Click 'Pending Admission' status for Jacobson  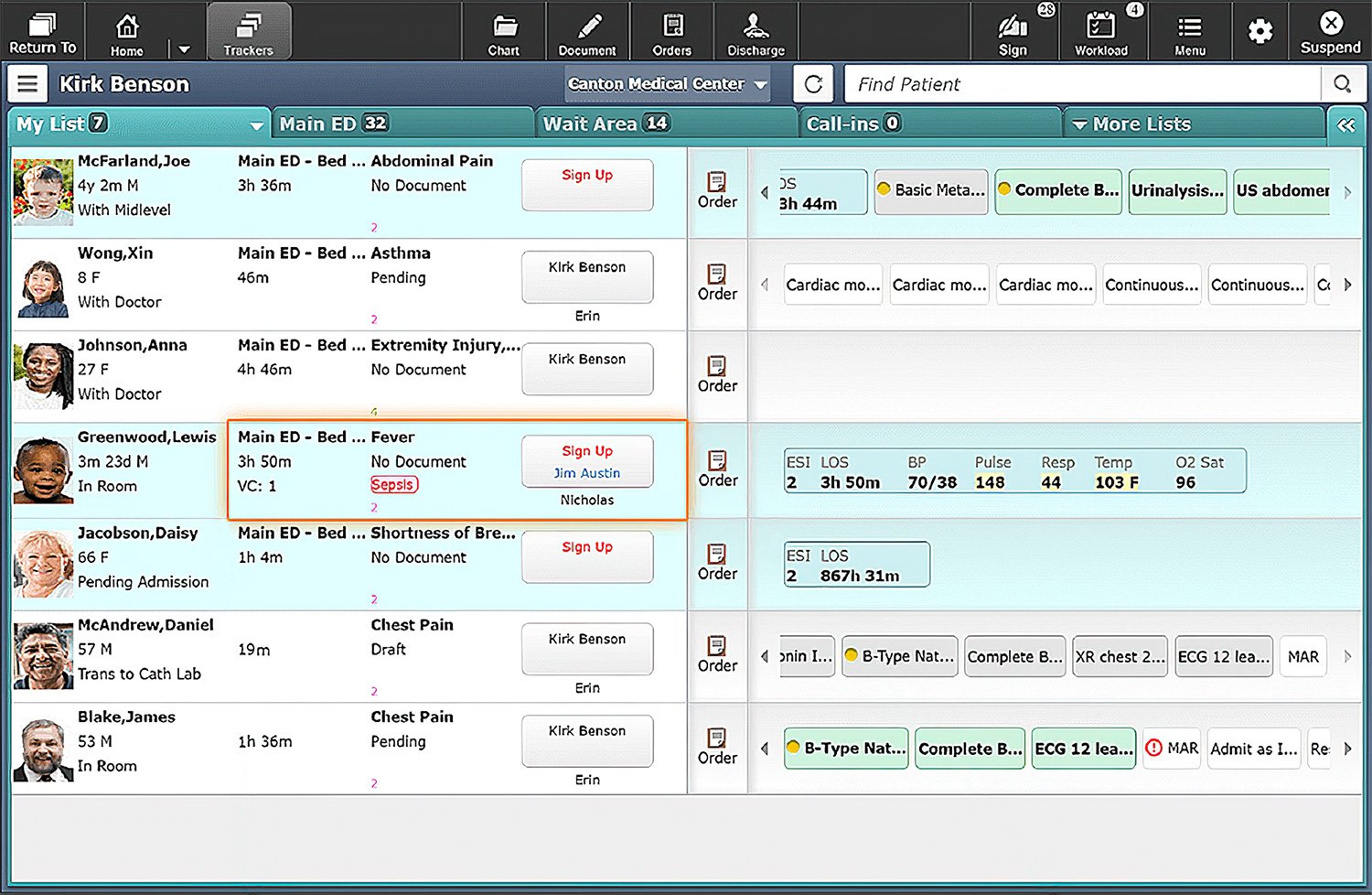[x=143, y=582]
